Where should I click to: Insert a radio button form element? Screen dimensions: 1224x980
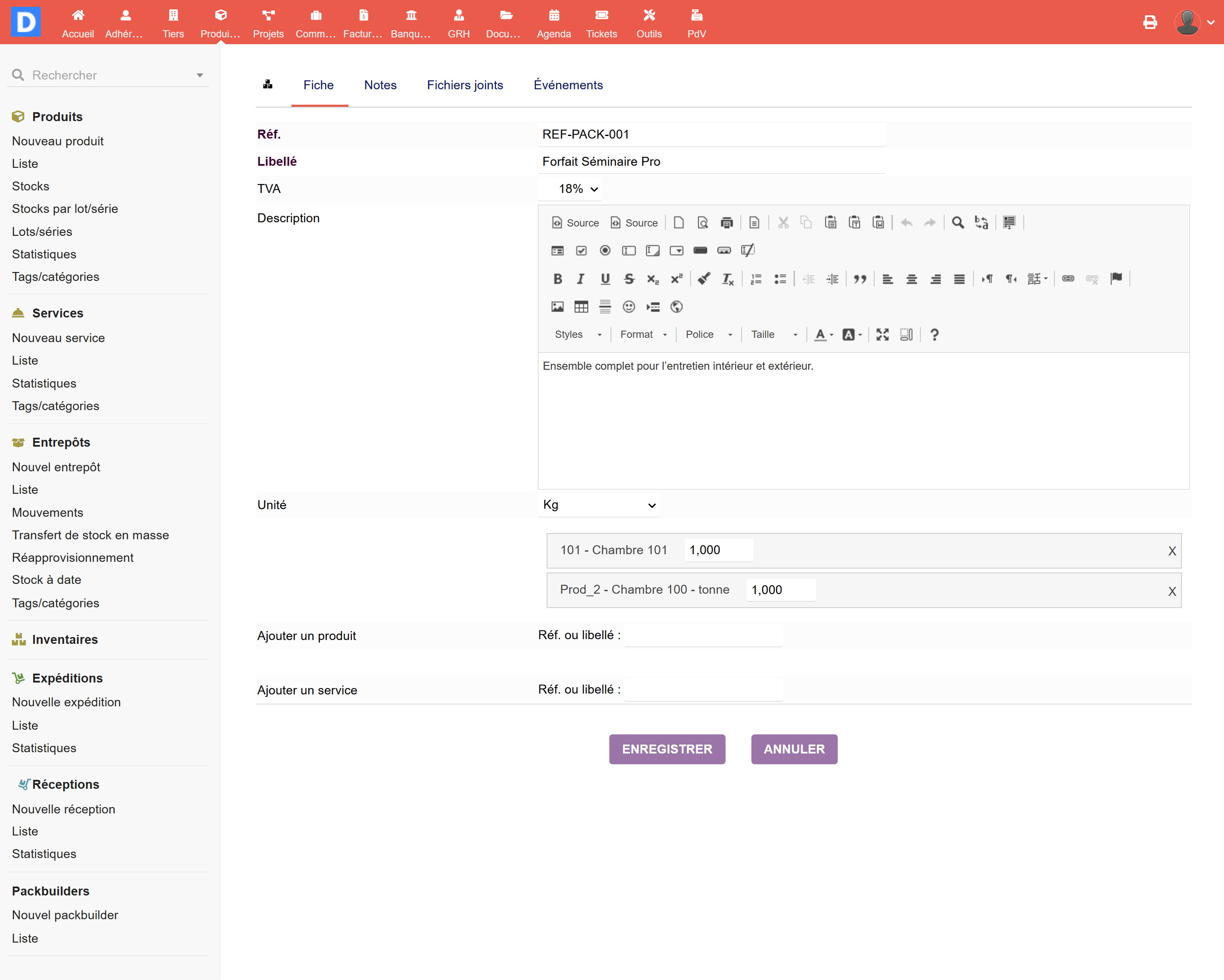pos(605,250)
